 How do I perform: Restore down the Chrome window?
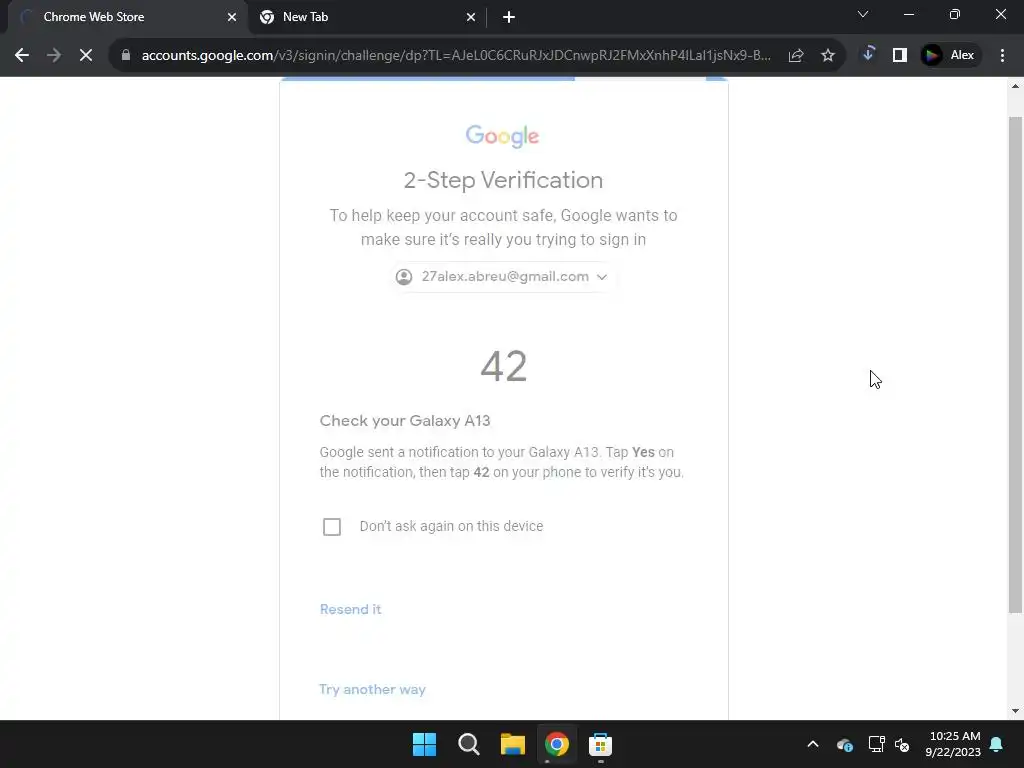pos(955,14)
